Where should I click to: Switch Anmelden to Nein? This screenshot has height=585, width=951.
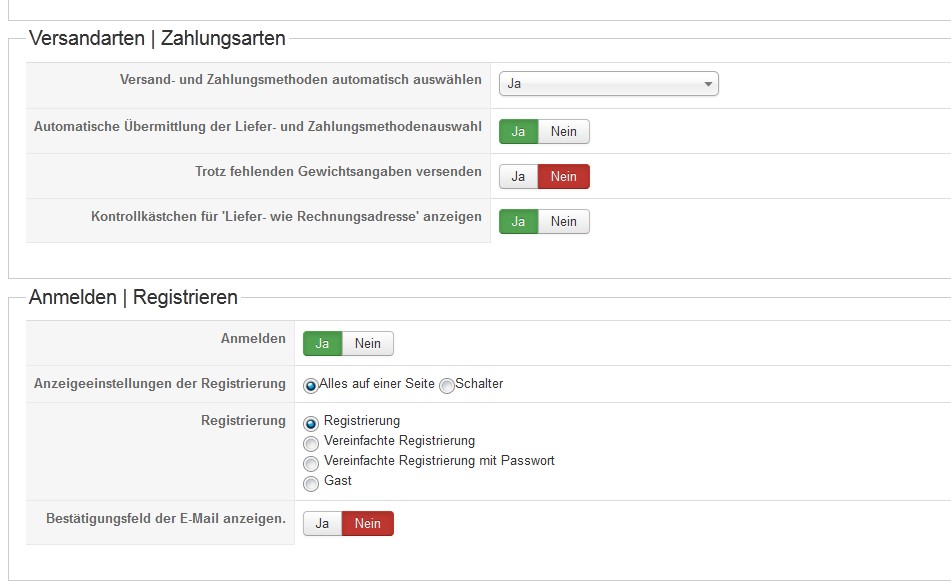tap(368, 344)
